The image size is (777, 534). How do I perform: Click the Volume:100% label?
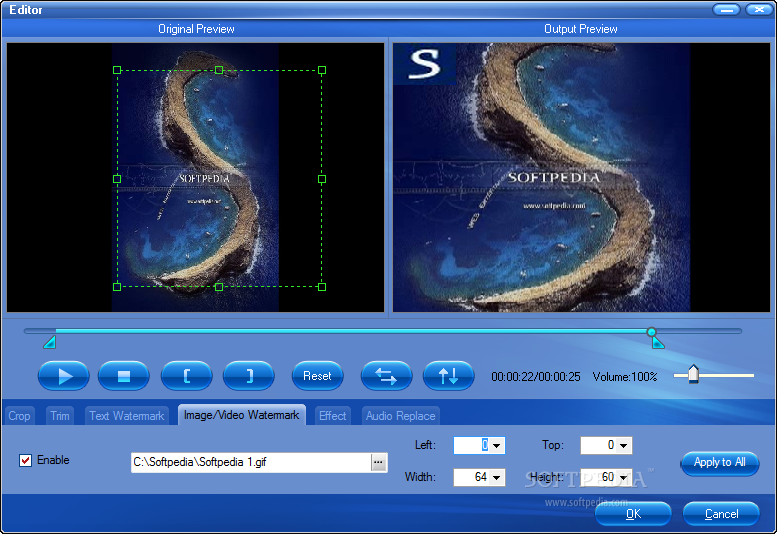coord(625,377)
